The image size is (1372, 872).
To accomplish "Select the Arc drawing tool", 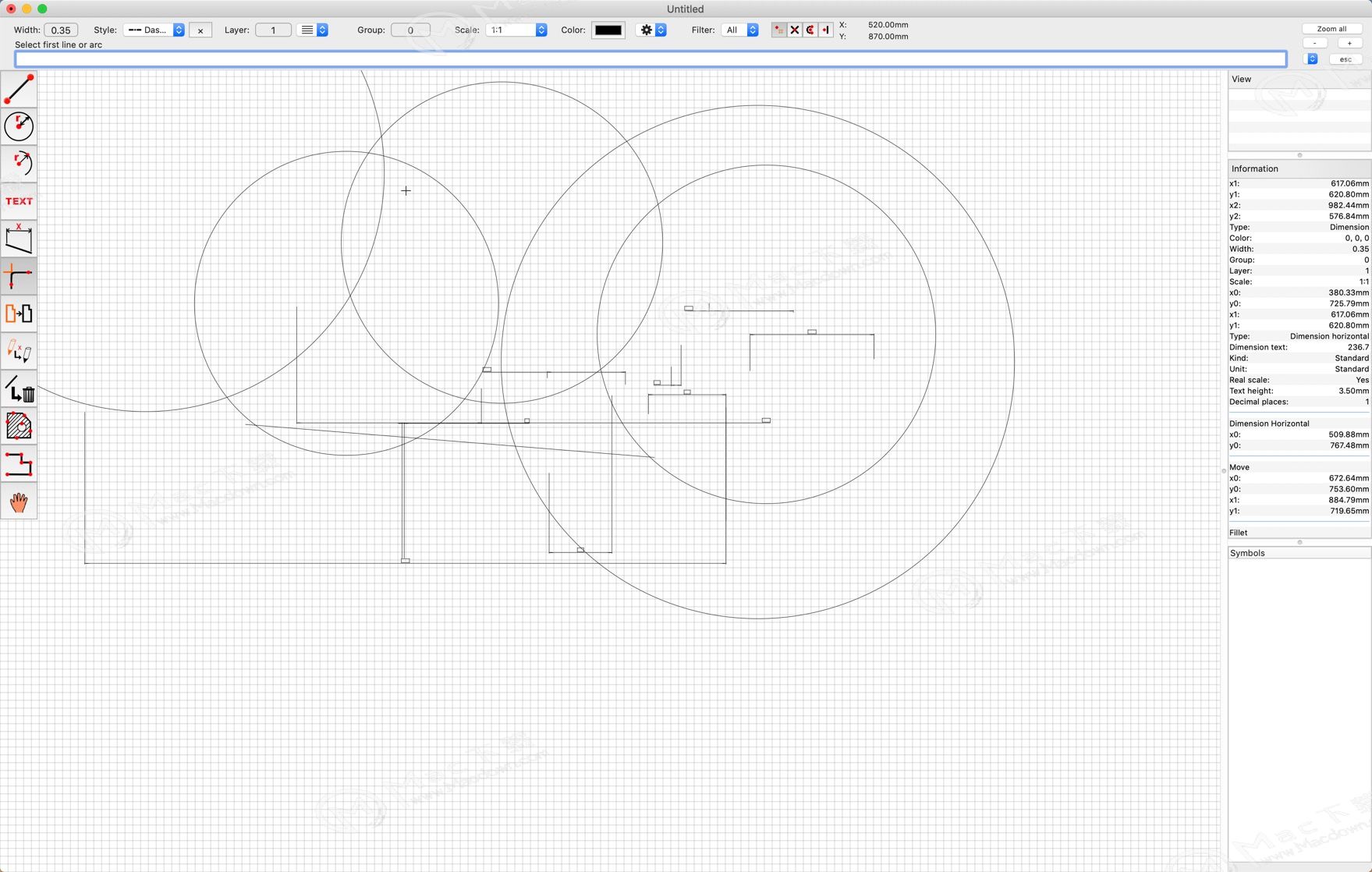I will (19, 164).
